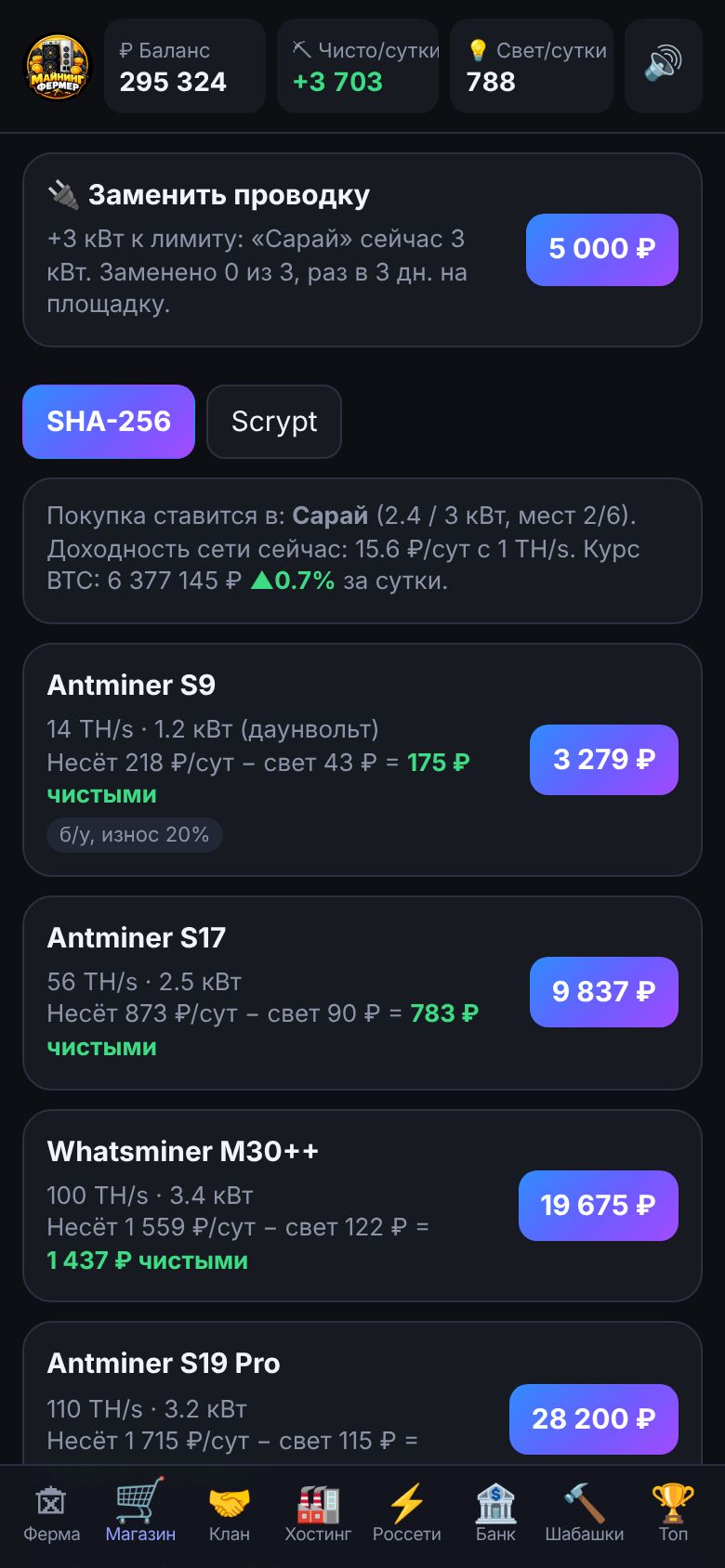Image resolution: width=725 pixels, height=1568 pixels.
Task: Buy Antminer S17 for 9 837 ₽
Action: coord(604,992)
